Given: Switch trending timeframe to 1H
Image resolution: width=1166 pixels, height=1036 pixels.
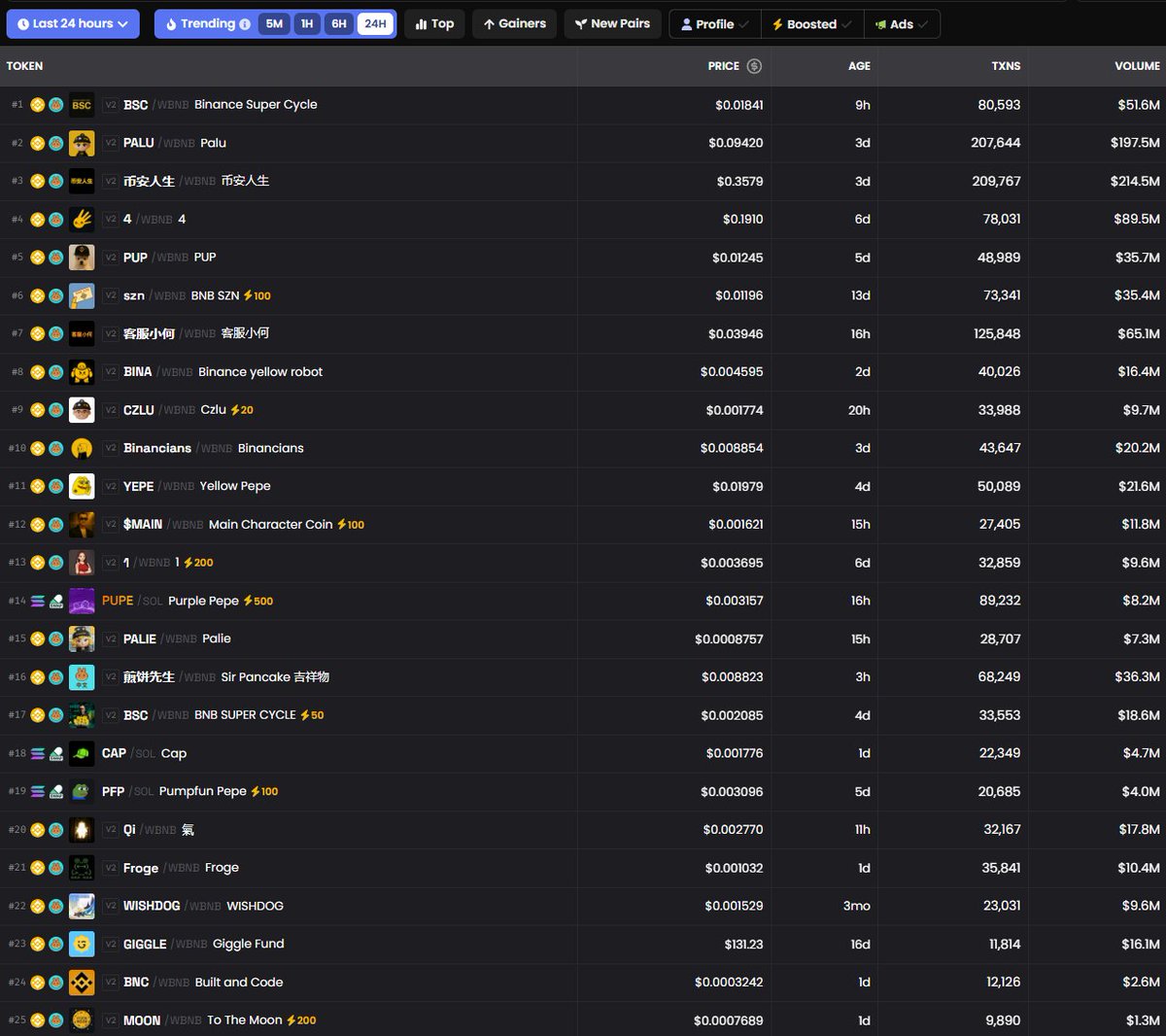Looking at the screenshot, I should (x=307, y=24).
